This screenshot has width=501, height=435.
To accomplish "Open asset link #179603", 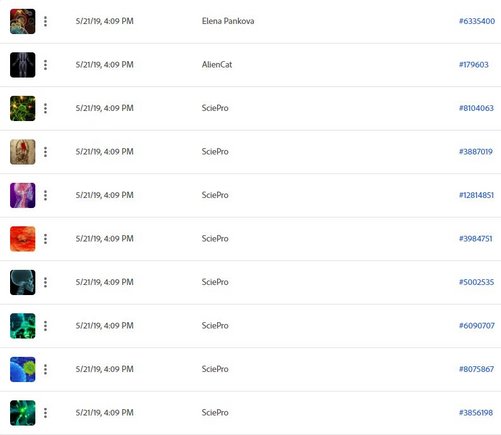I will point(474,65).
